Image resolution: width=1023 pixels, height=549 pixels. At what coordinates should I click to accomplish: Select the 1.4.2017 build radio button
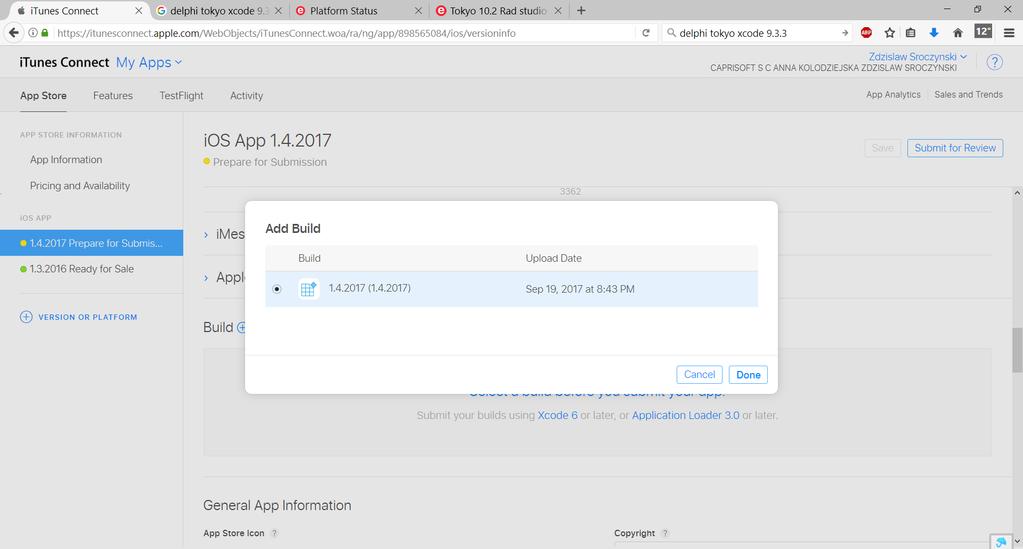pyautogui.click(x=277, y=289)
